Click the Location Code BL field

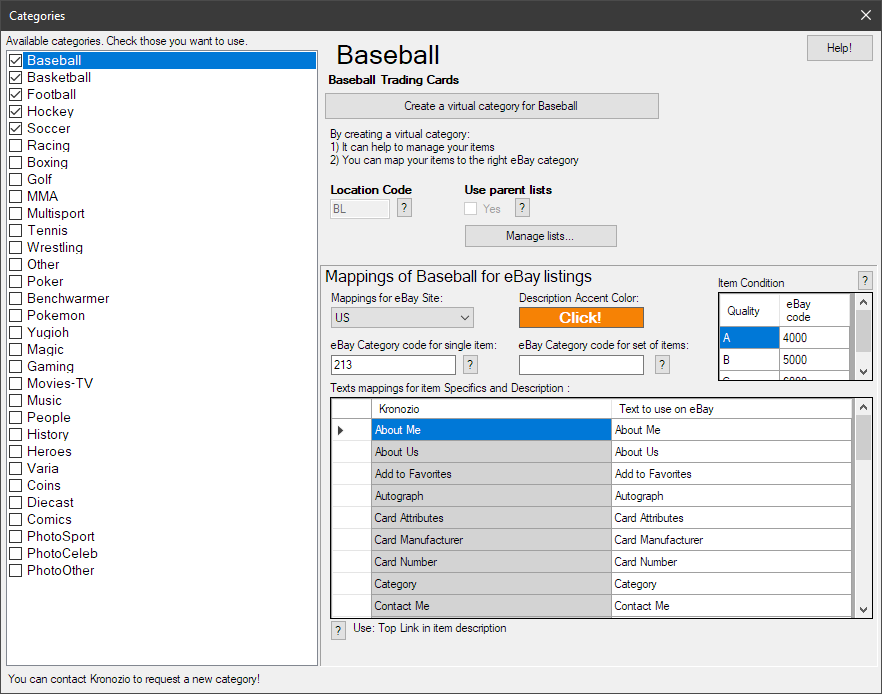pyautogui.click(x=360, y=209)
